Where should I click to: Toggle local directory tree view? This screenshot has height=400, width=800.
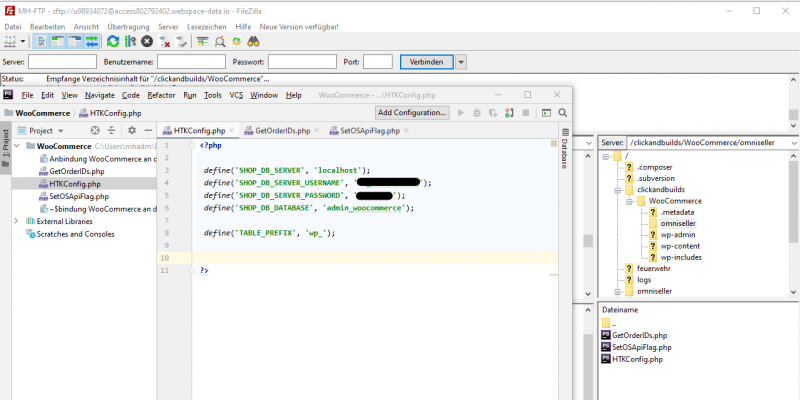coord(59,41)
